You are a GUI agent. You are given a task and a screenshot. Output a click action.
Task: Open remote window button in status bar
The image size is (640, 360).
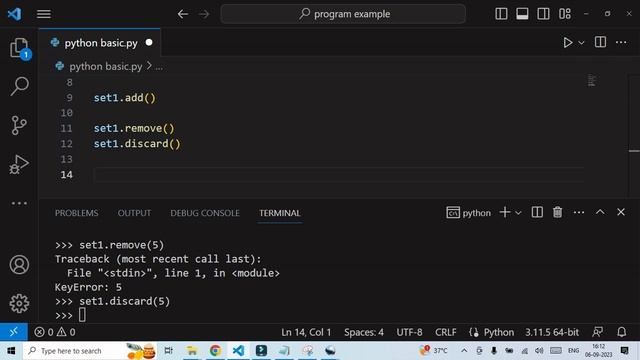click(13, 332)
